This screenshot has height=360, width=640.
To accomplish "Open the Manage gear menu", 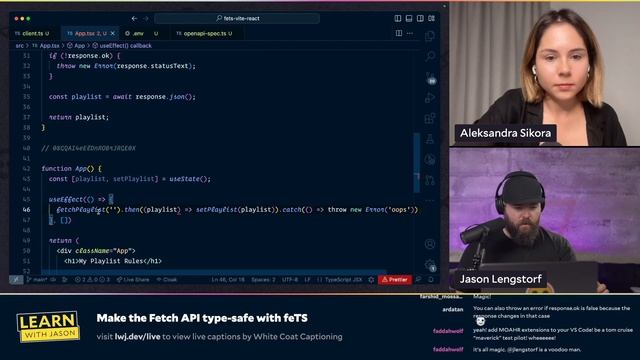I will click(x=430, y=265).
